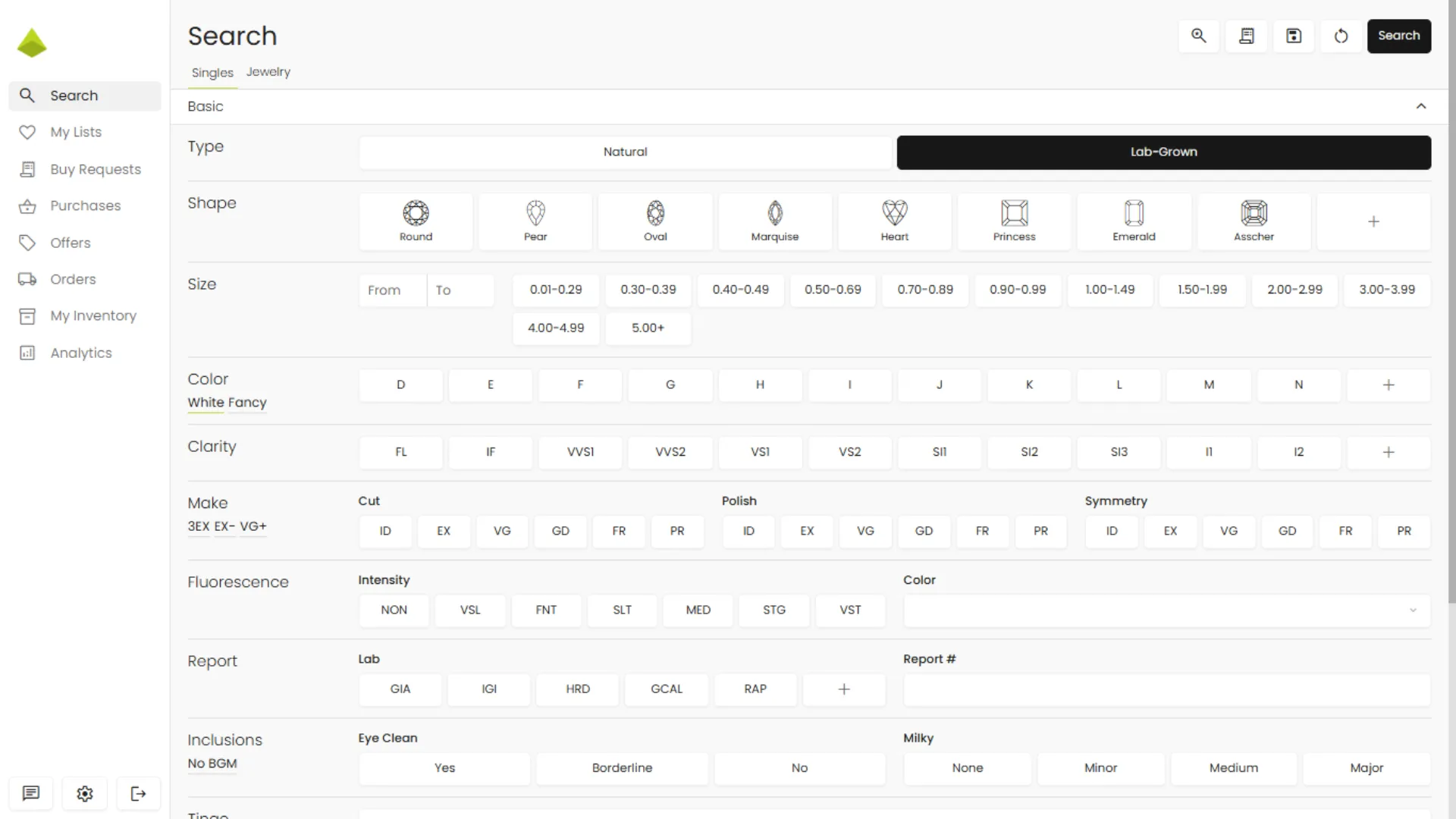
Task: Toggle the VVS1 clarity filter
Action: point(580,452)
